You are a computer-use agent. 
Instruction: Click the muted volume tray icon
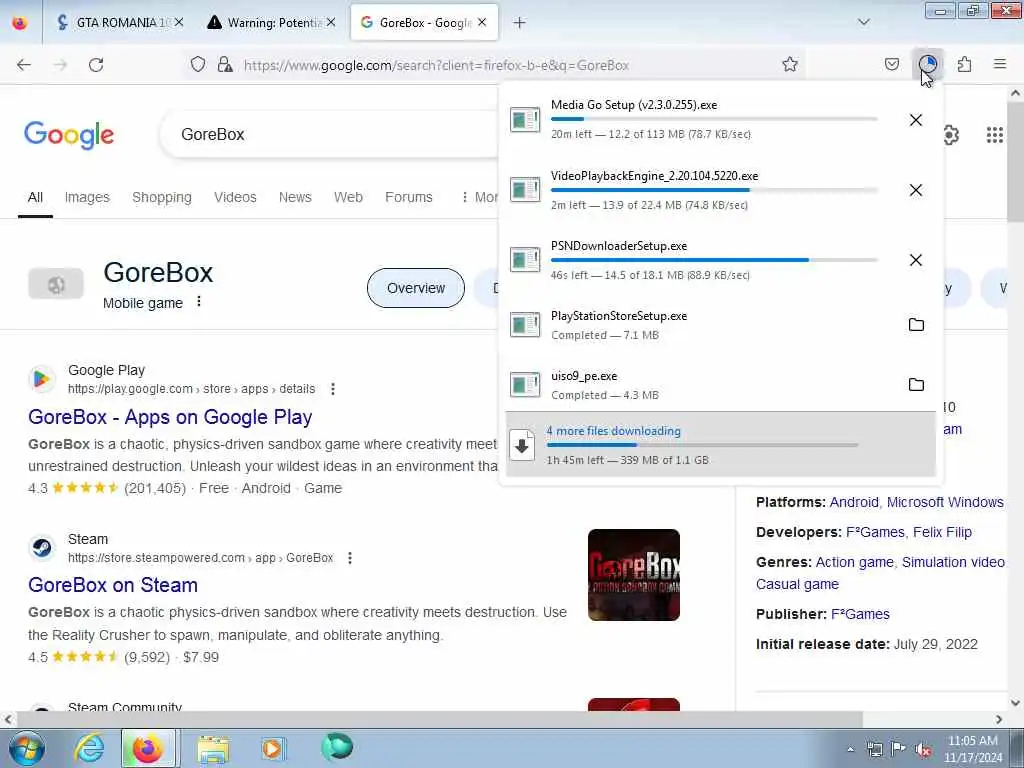click(923, 750)
